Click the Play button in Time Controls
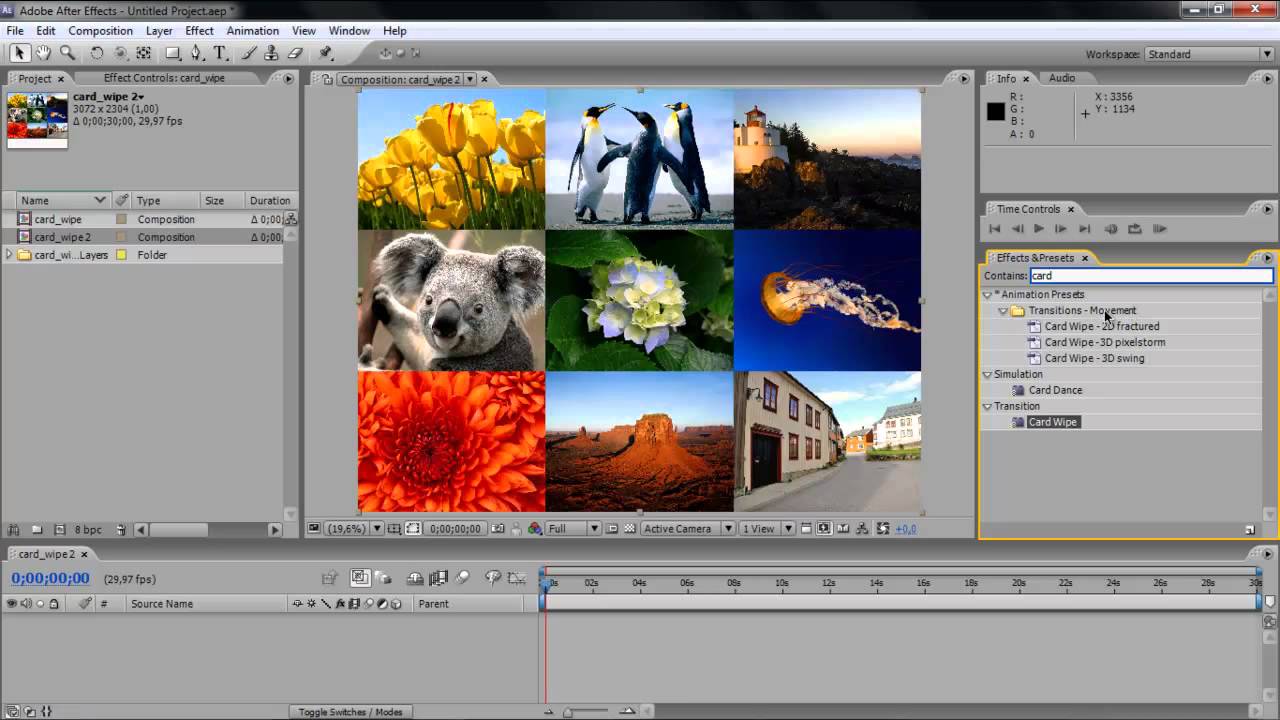The height and width of the screenshot is (720, 1280). coord(1039,229)
